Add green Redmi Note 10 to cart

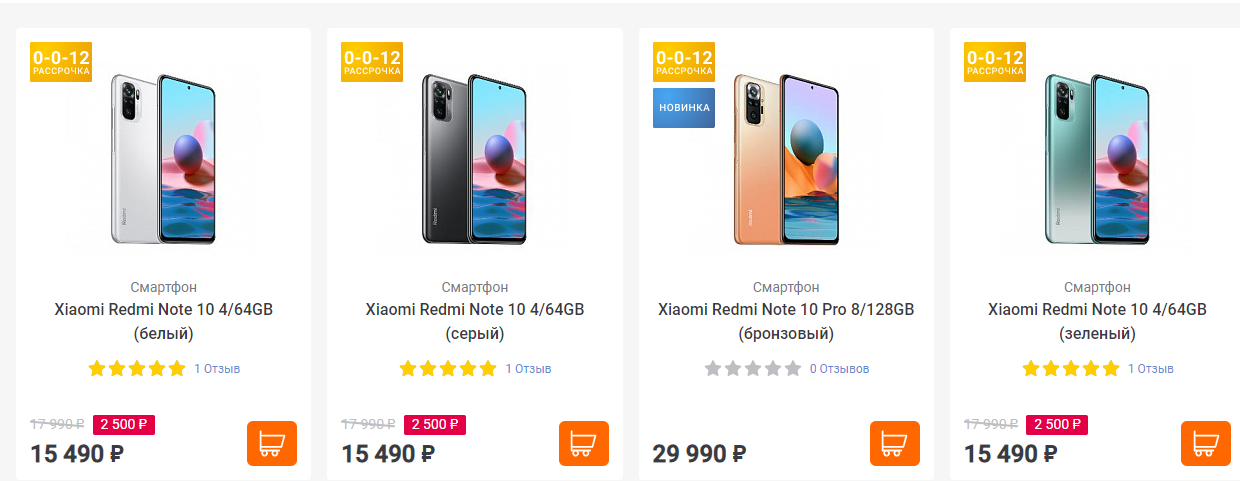[x=1205, y=443]
